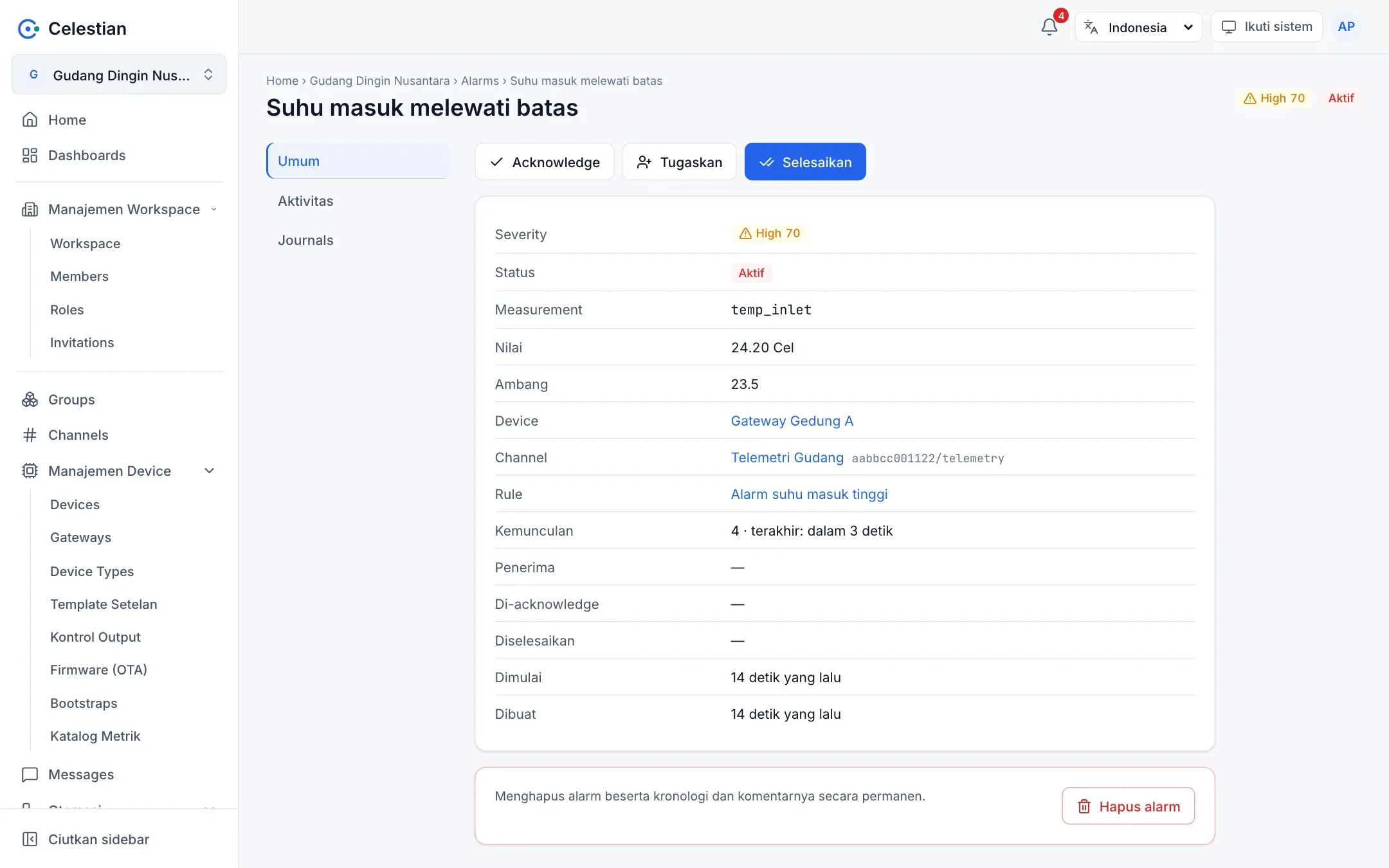Toggle the Ikuti sistem theme button
The image size is (1389, 868).
point(1266,27)
